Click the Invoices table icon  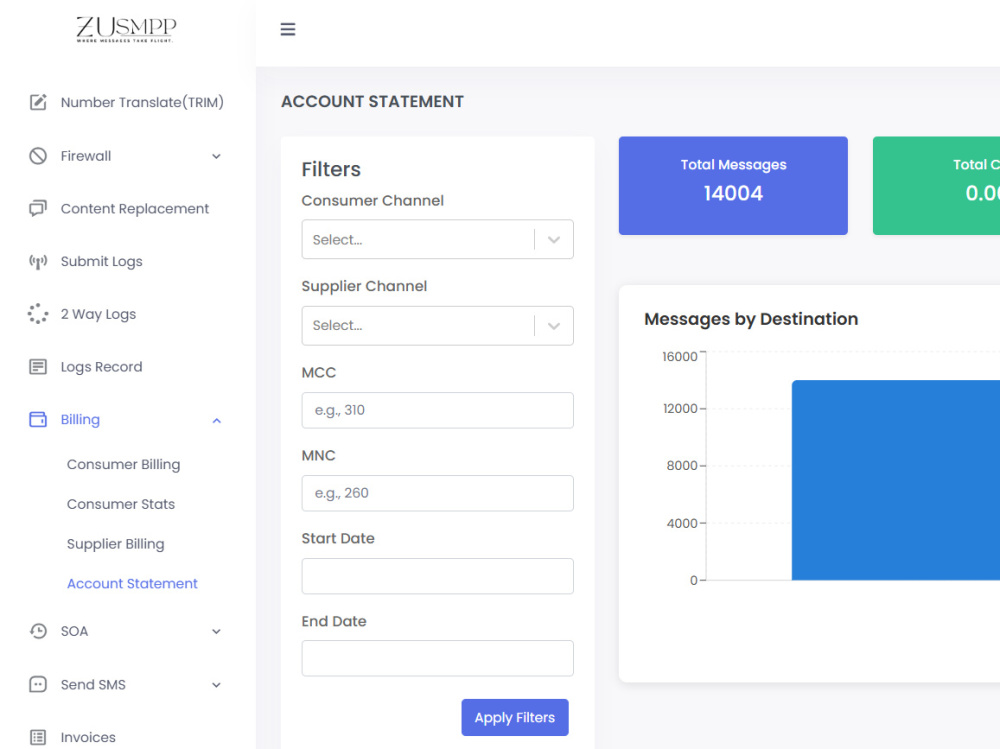38,737
